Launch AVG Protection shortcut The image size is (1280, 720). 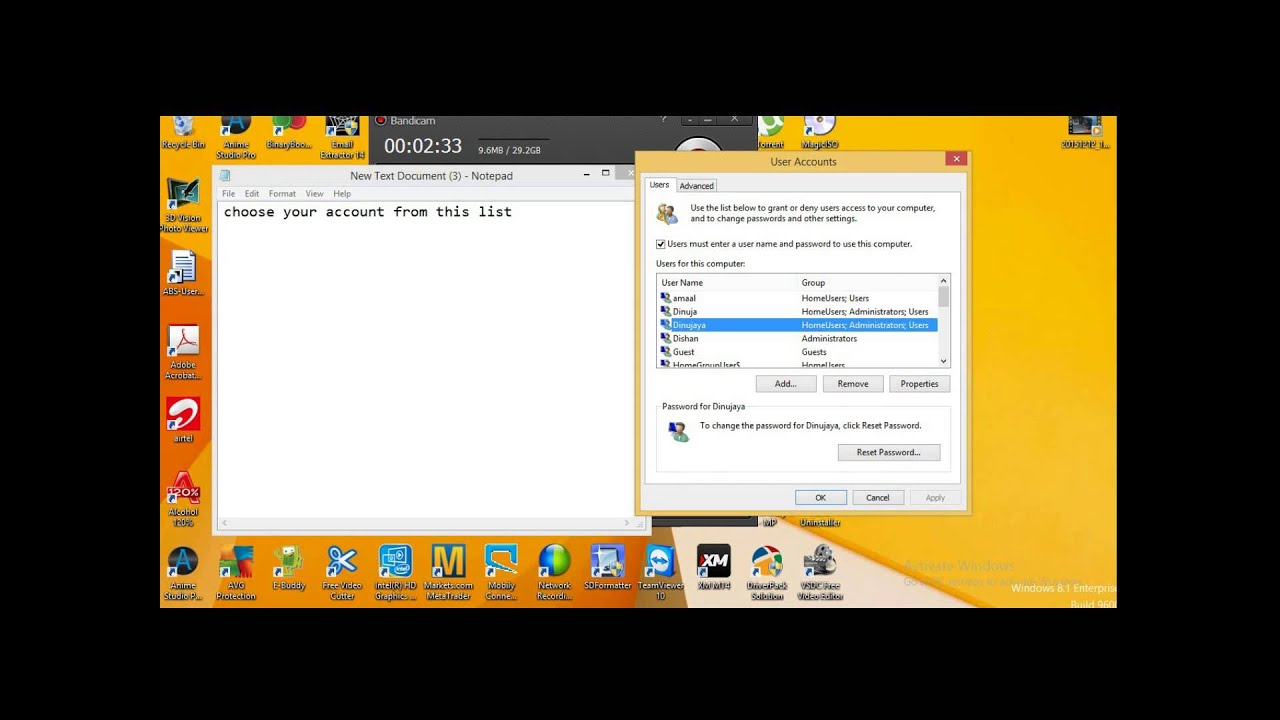[236, 573]
